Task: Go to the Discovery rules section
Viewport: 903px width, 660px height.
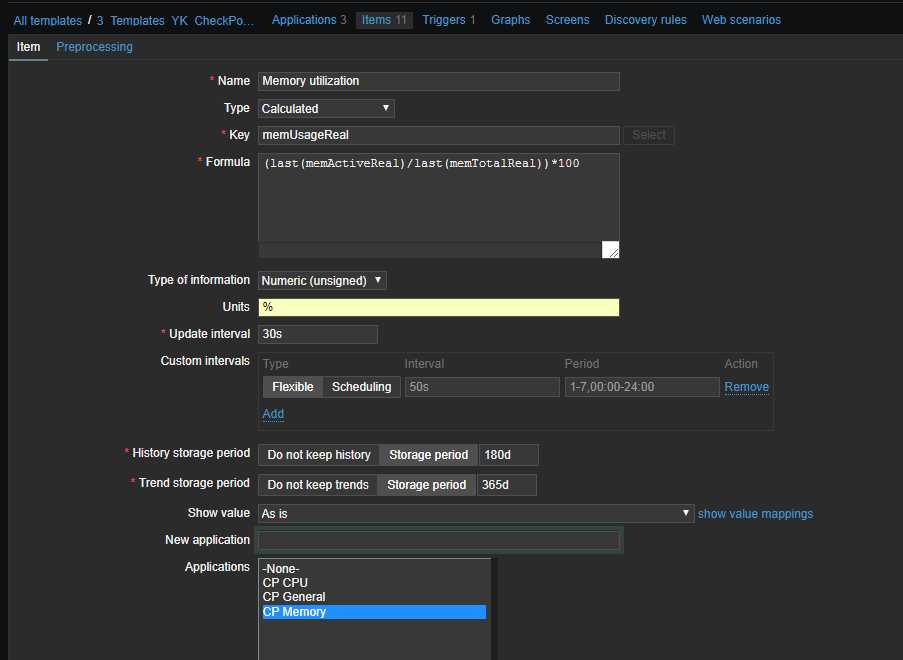Action: point(645,20)
